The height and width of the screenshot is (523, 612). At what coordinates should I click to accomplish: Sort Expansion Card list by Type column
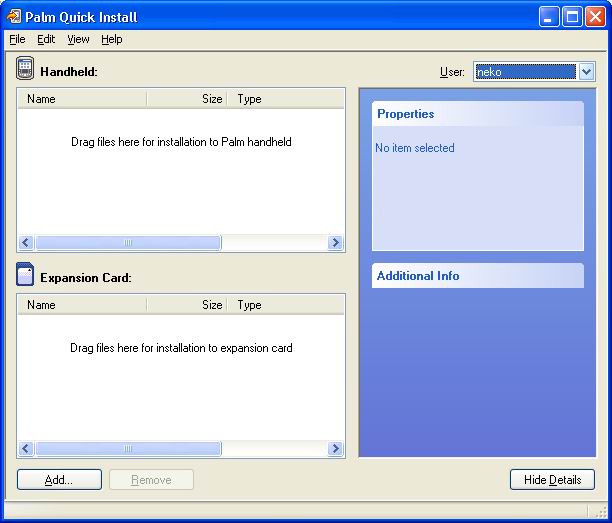(285, 305)
